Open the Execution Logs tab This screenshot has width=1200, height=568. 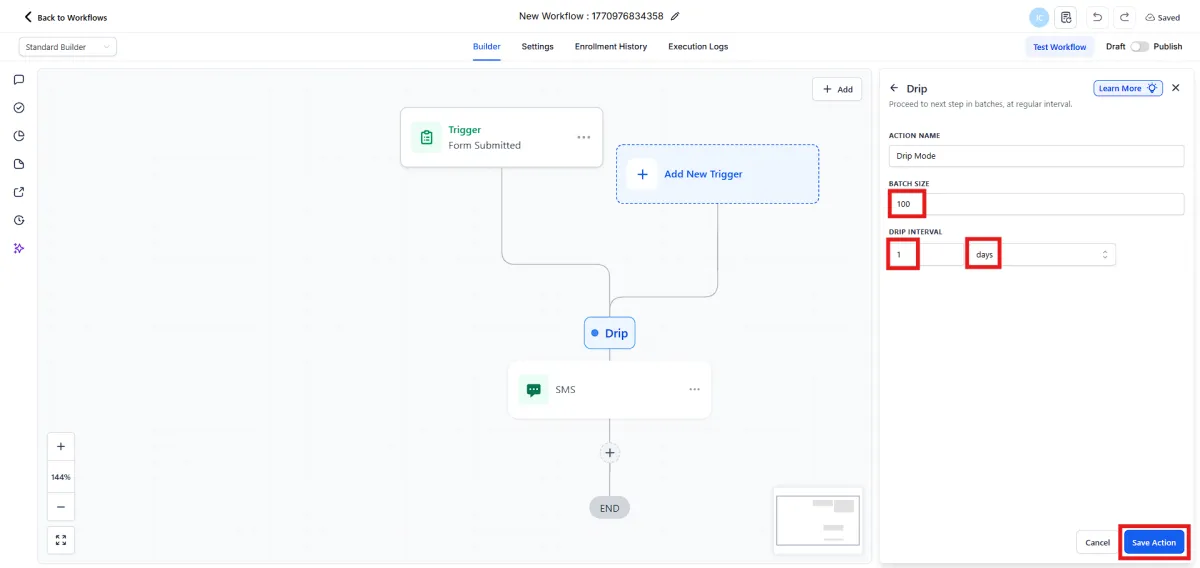pyautogui.click(x=698, y=47)
